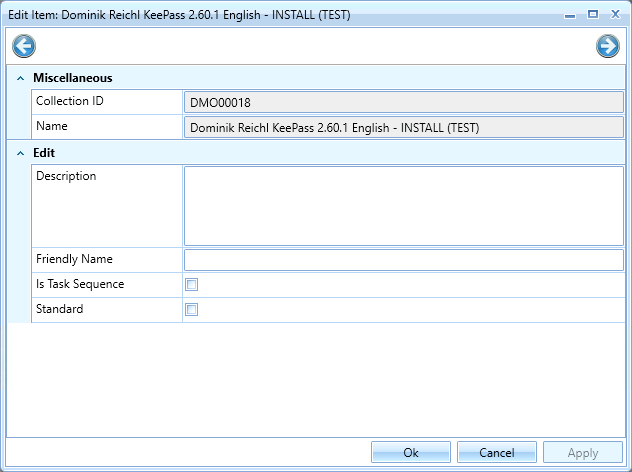Viewport: 632px width, 472px height.
Task: Click the back arrow navigation icon
Action: click(x=23, y=46)
